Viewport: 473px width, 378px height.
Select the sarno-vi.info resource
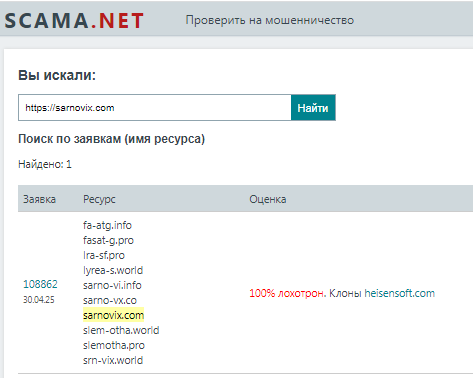pyautogui.click(x=112, y=285)
